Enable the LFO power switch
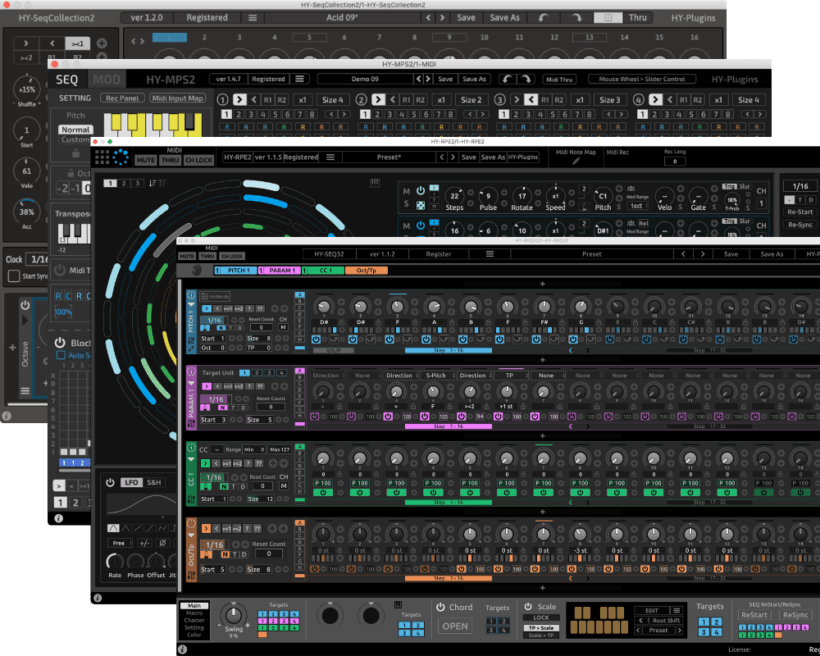 coord(109,482)
